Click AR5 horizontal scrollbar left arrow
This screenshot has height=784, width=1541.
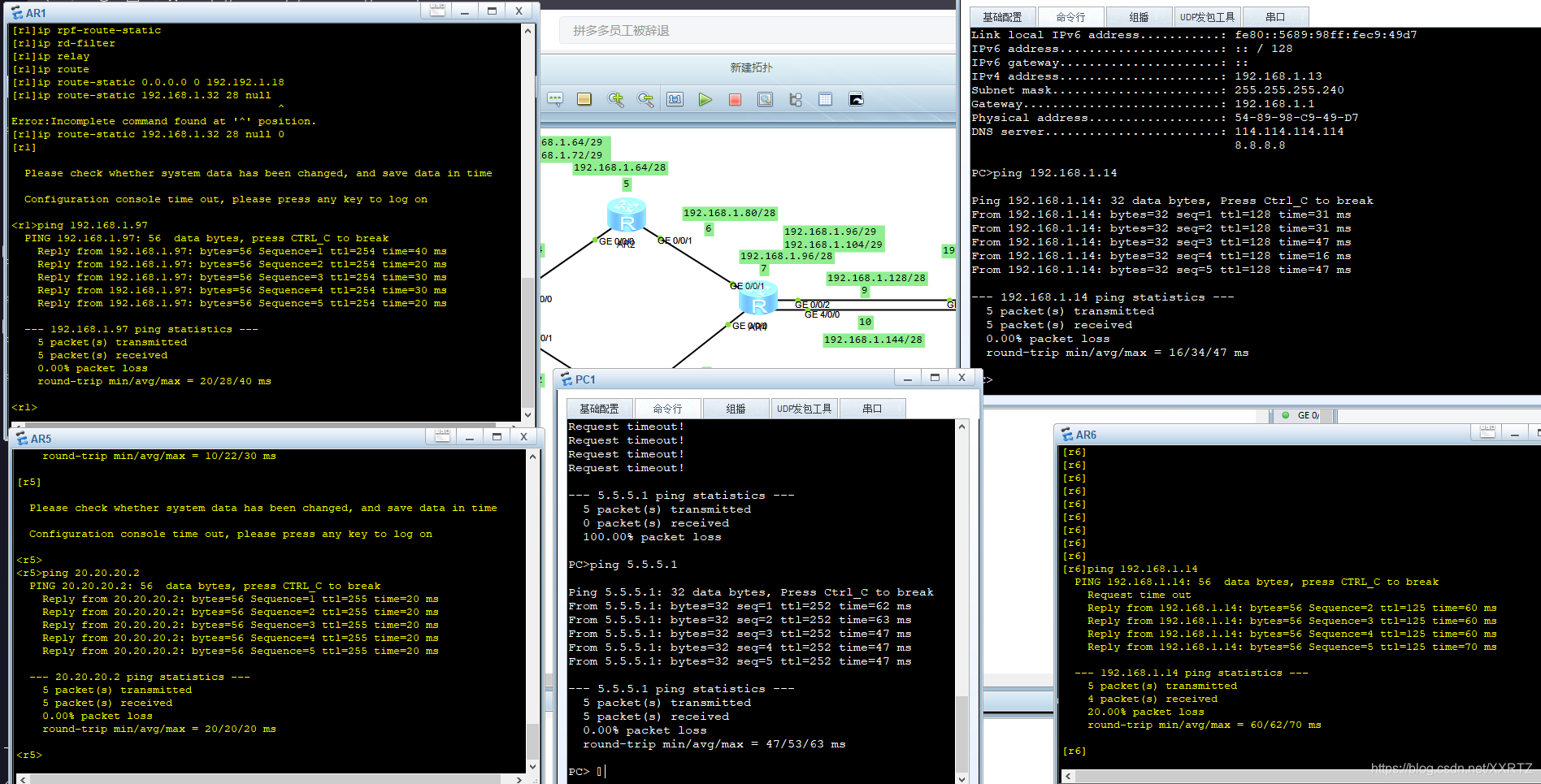click(22, 779)
